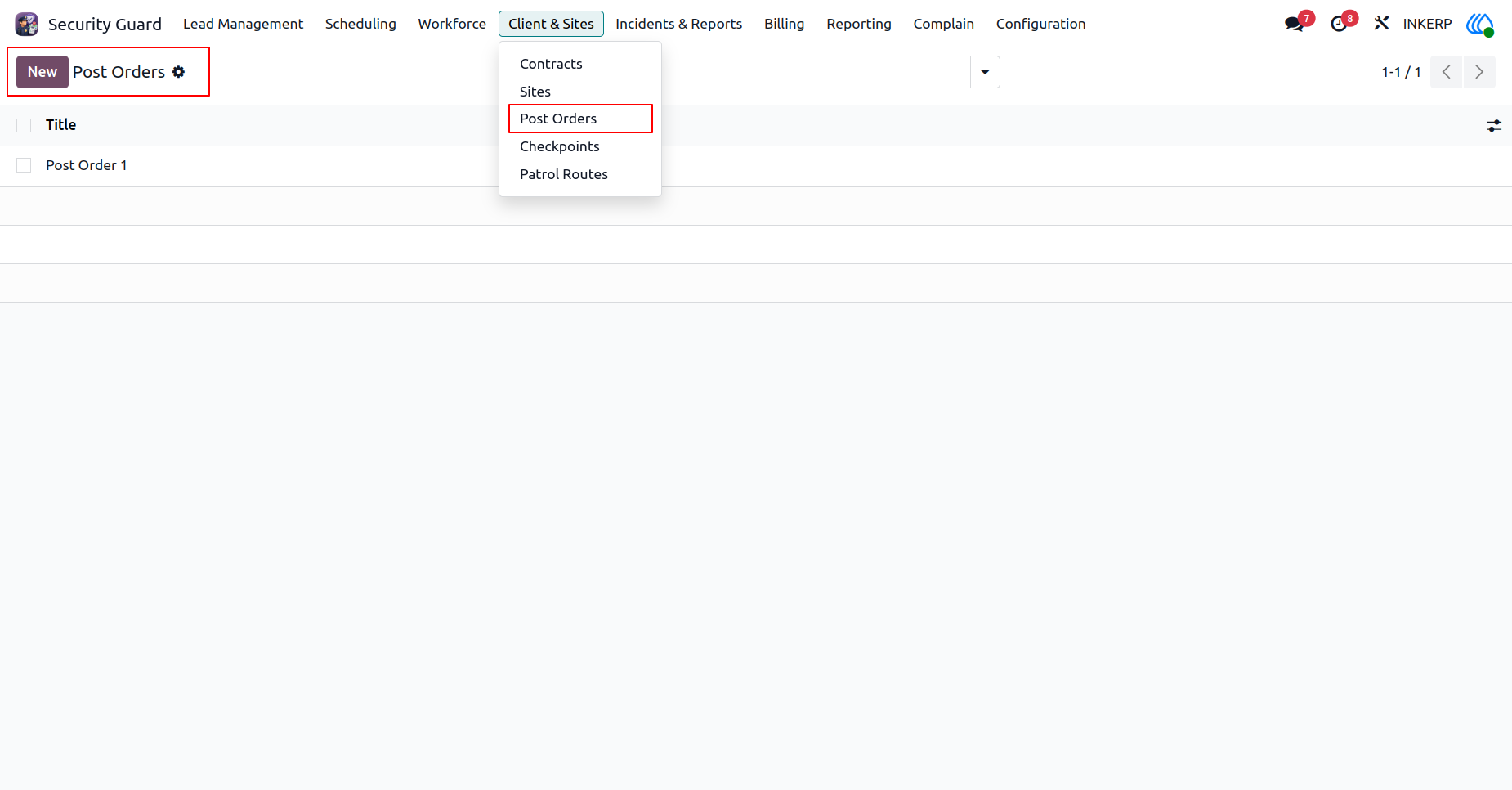1512x790 pixels.
Task: Open the Reporting menu
Action: pos(858,24)
